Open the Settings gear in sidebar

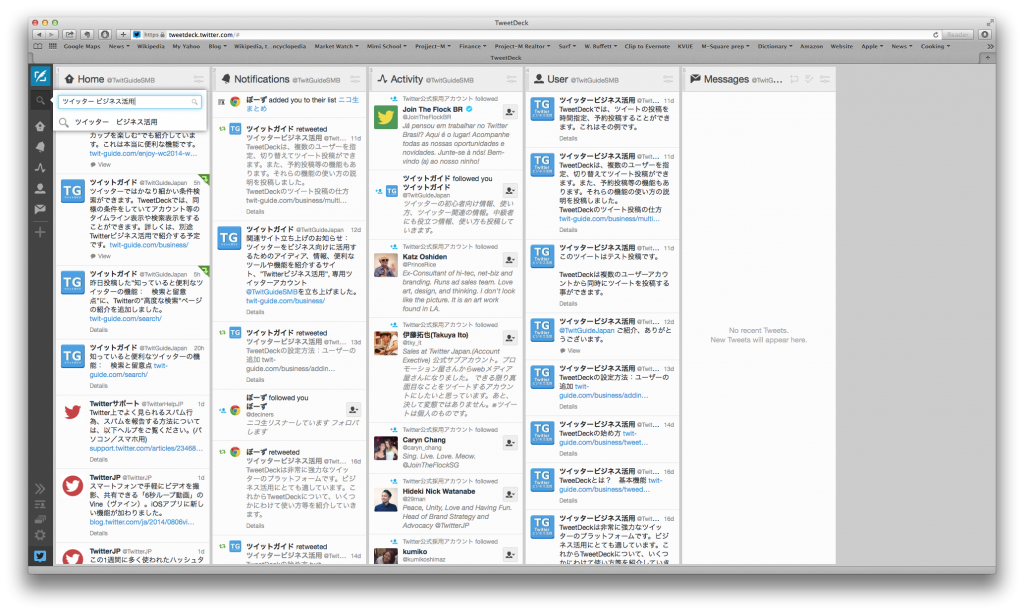coord(40,535)
